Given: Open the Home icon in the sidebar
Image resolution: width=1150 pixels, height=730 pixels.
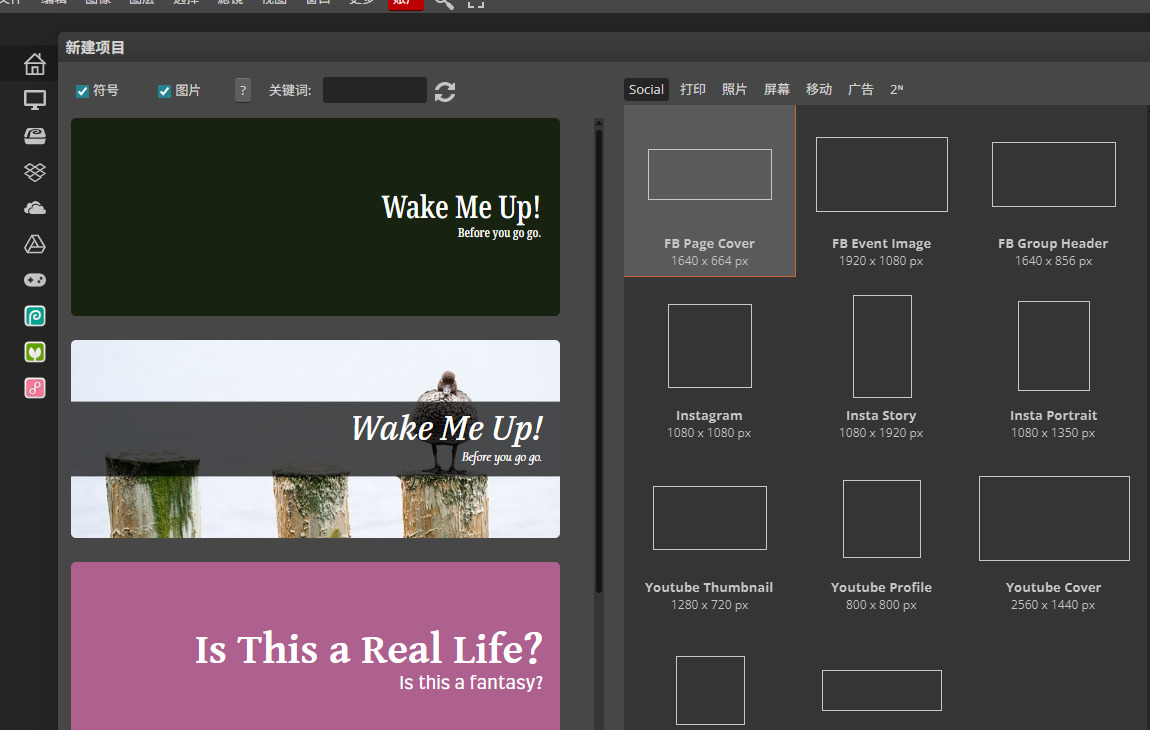Looking at the screenshot, I should tap(35, 64).
